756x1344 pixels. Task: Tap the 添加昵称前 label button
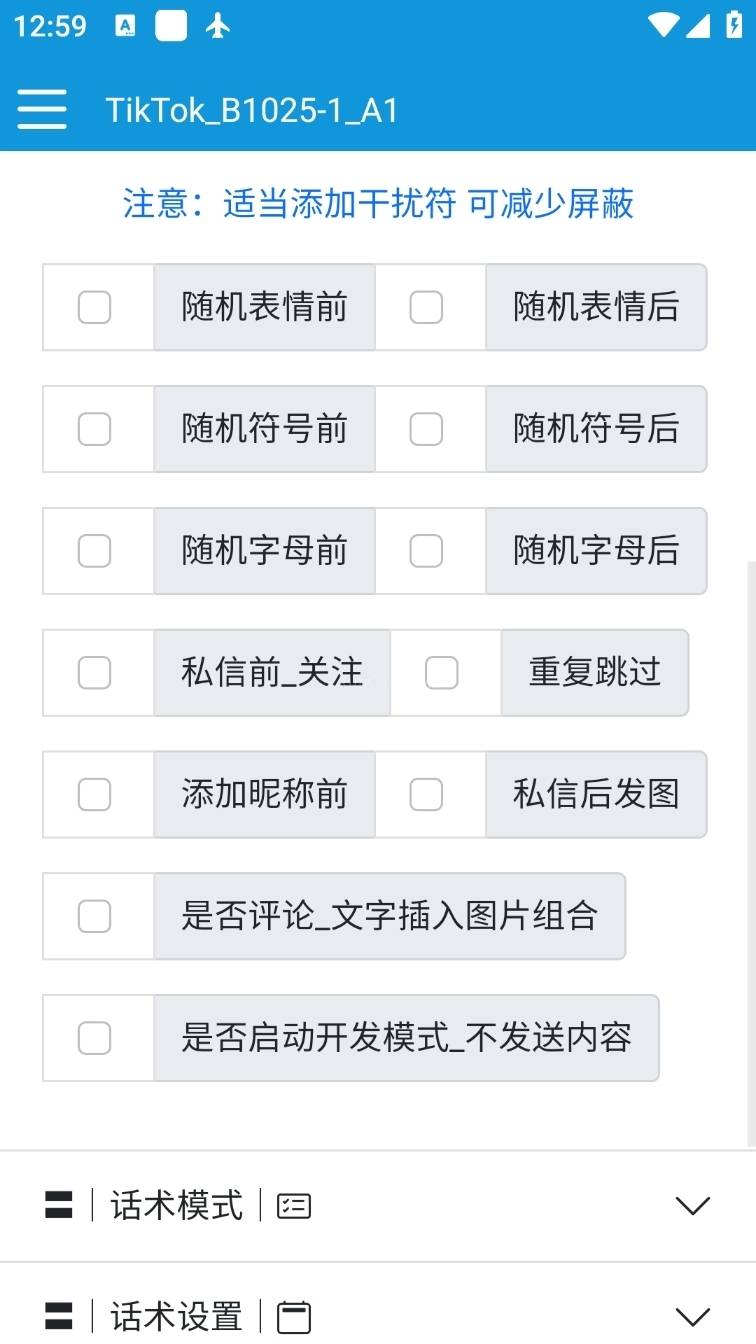[x=264, y=795]
